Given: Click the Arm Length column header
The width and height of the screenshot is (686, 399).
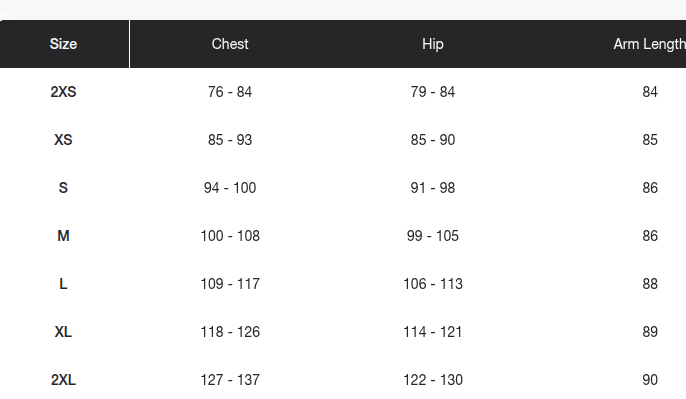Looking at the screenshot, I should pyautogui.click(x=650, y=44).
